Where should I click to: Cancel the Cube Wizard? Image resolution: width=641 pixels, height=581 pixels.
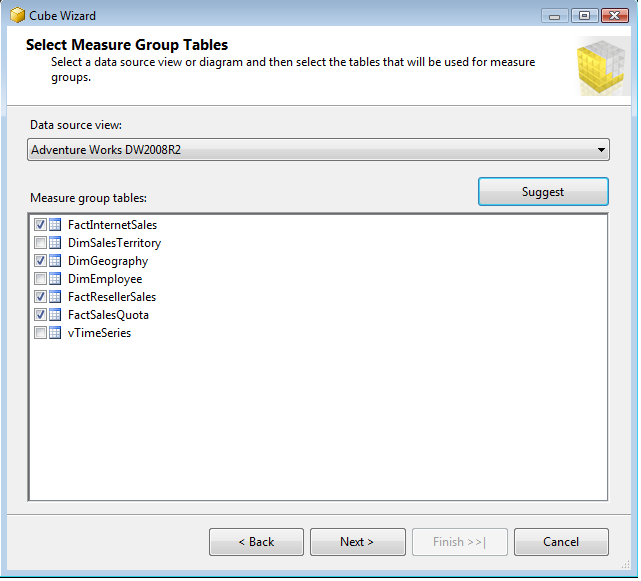click(561, 542)
